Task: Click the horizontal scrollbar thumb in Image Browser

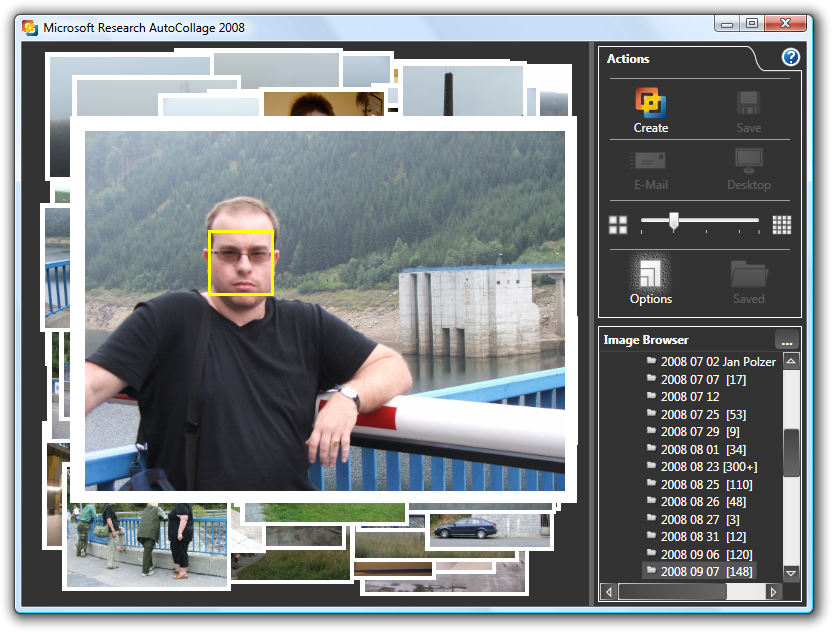Action: (672, 592)
